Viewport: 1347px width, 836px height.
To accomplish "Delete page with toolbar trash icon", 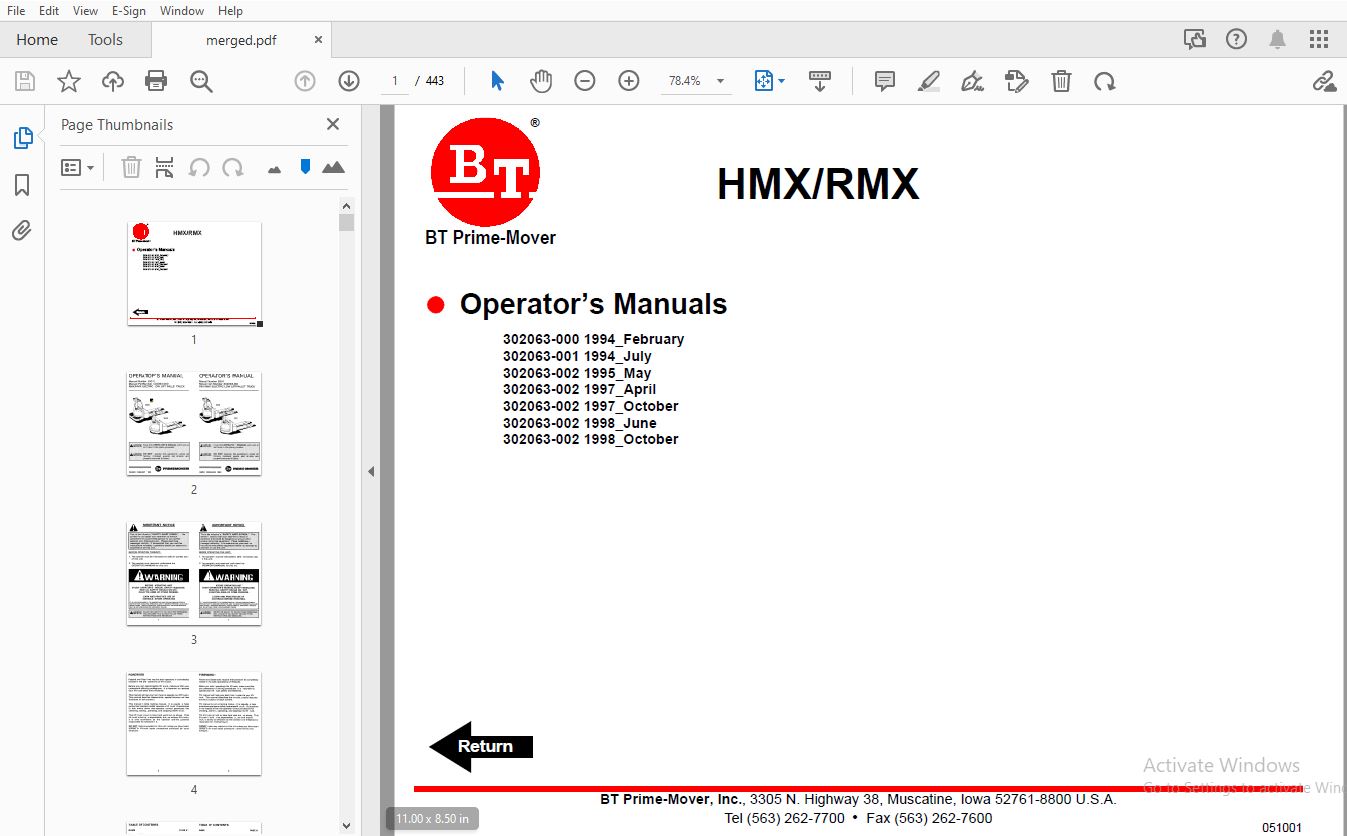I will pyautogui.click(x=1062, y=81).
